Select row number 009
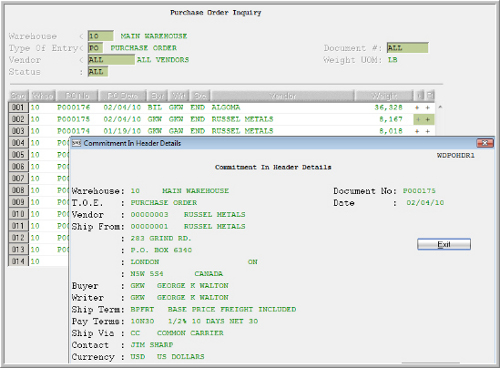The image size is (500, 368). [18, 202]
